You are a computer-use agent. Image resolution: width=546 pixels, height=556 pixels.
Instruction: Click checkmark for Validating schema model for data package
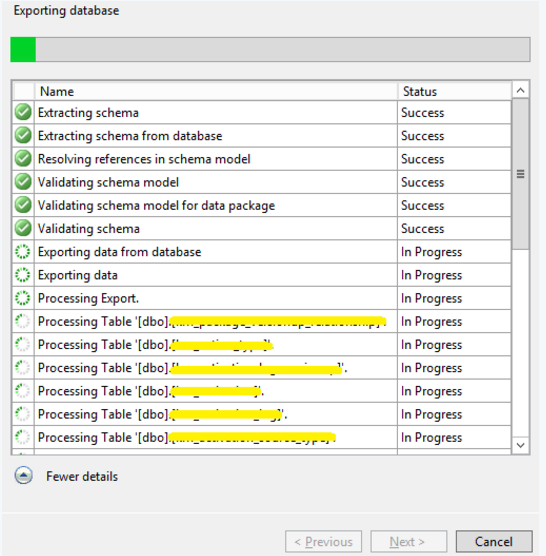23,205
